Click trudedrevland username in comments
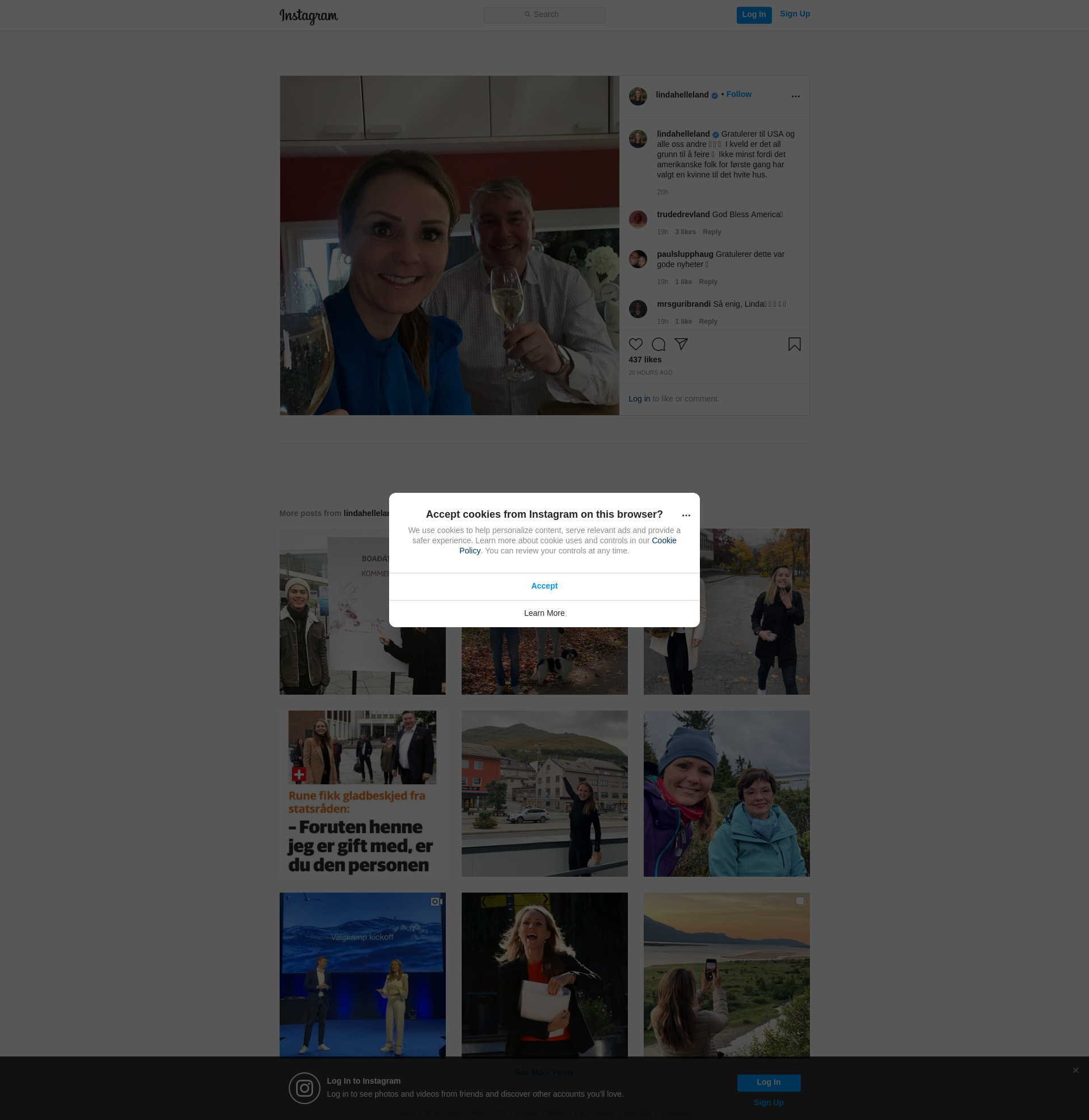Image resolution: width=1089 pixels, height=1120 pixels. (683, 214)
